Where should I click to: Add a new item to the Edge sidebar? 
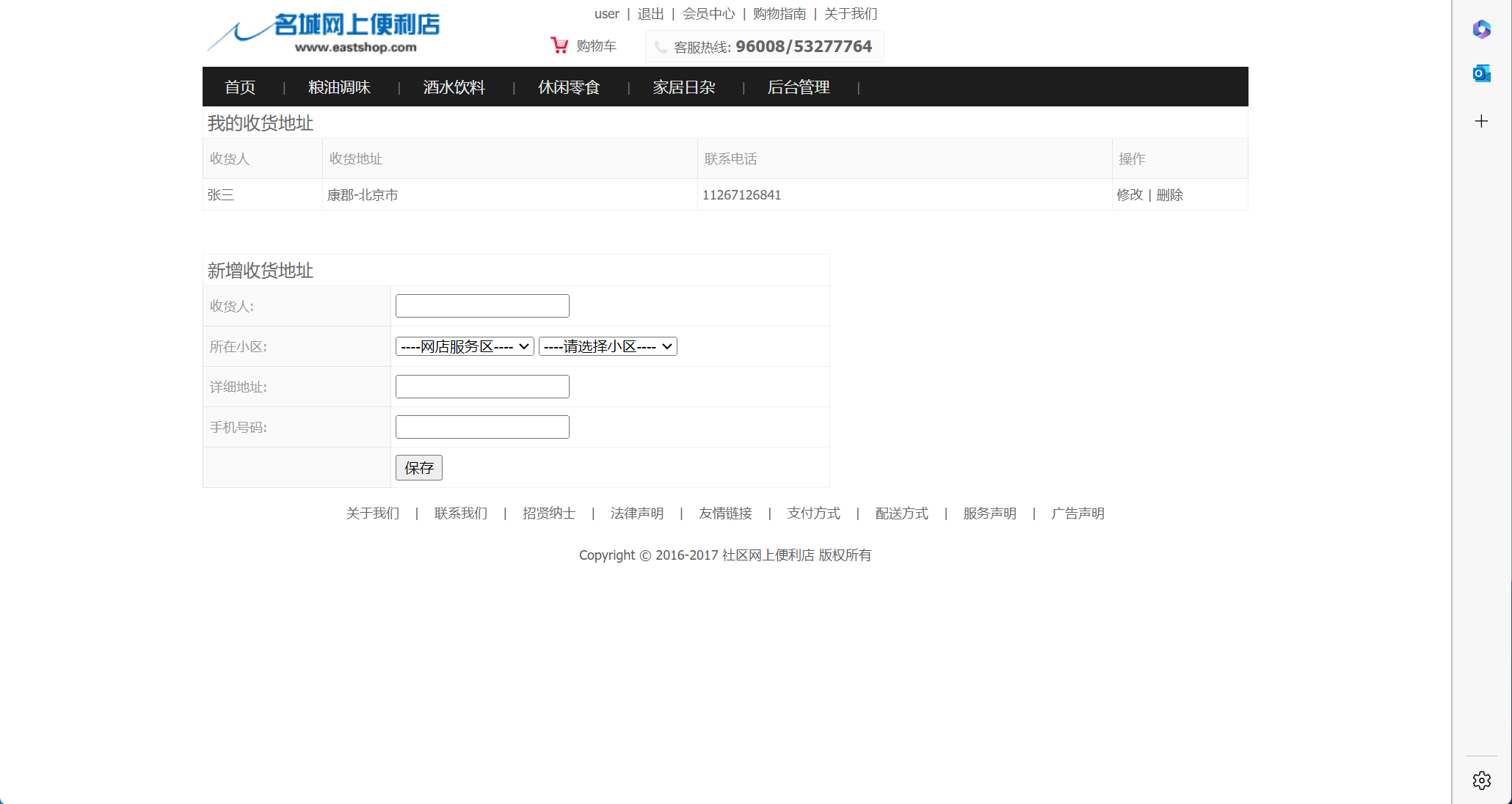click(1481, 121)
